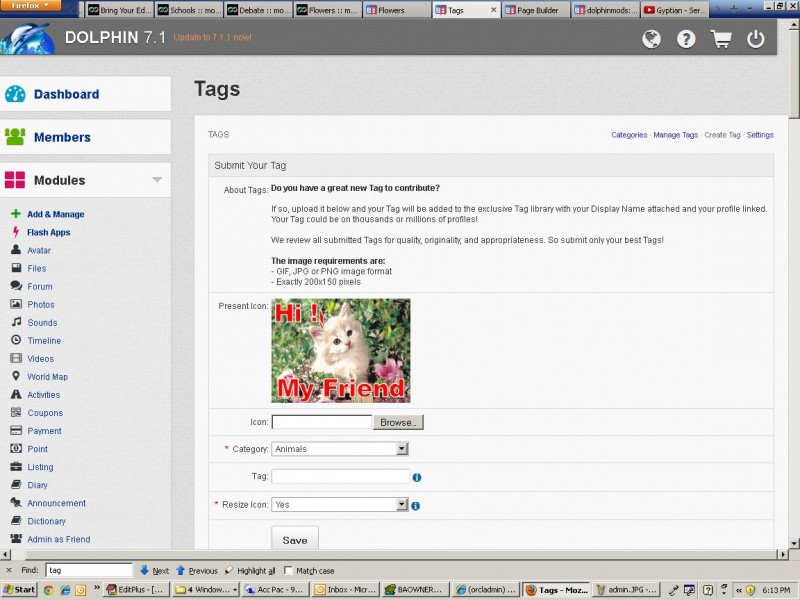Open the shopping cart icon

point(721,39)
